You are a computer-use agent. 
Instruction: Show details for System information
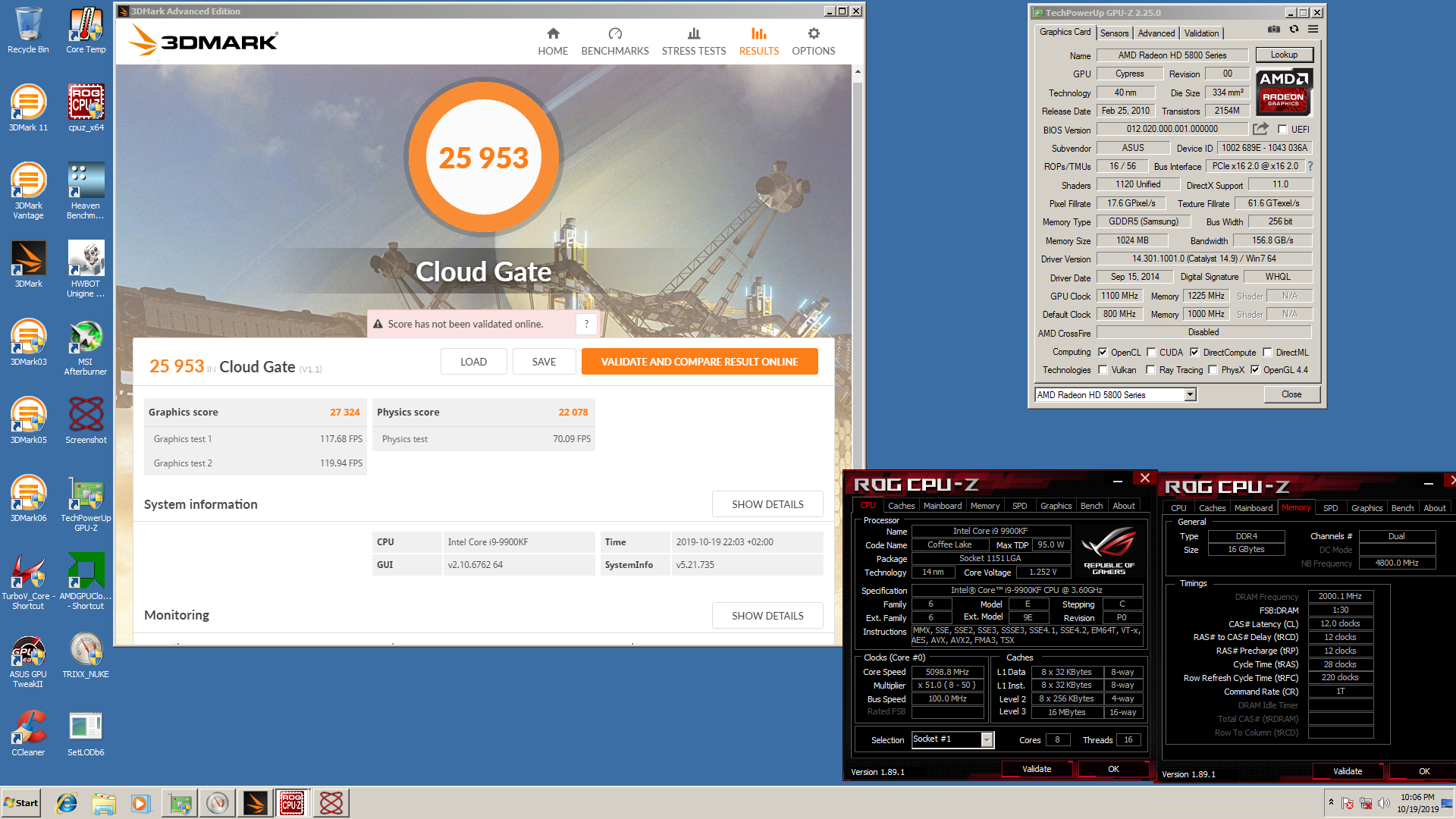point(767,504)
